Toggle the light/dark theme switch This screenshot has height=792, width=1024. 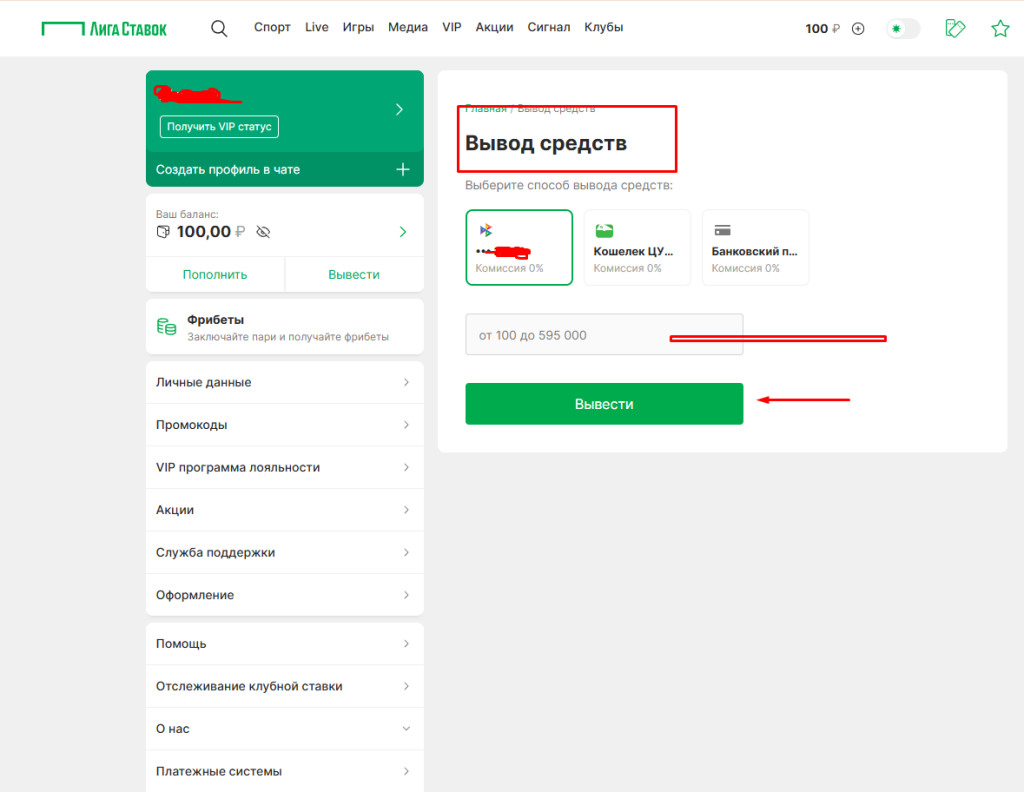(903, 29)
